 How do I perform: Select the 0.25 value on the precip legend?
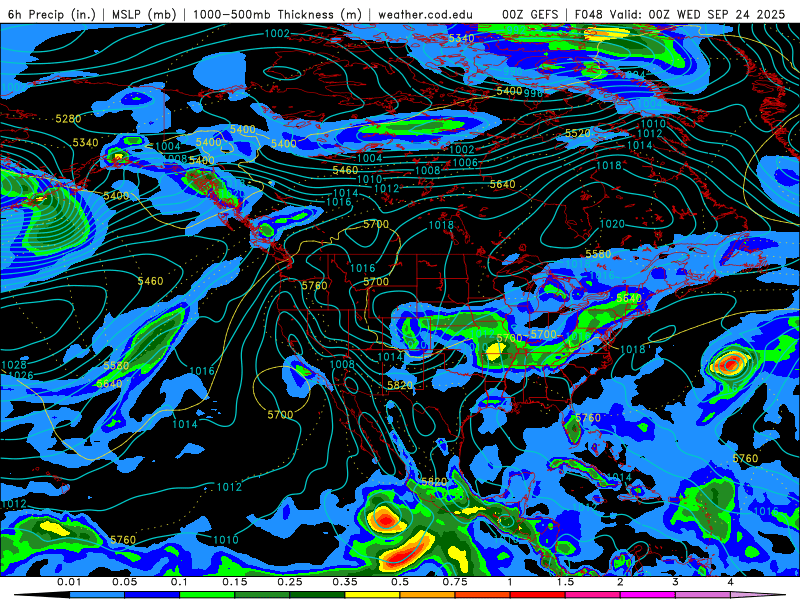(290, 582)
